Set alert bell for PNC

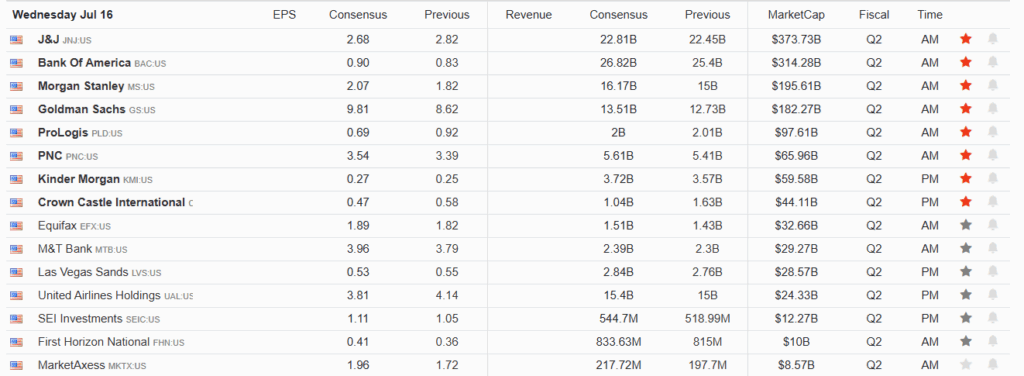[x=993, y=155]
